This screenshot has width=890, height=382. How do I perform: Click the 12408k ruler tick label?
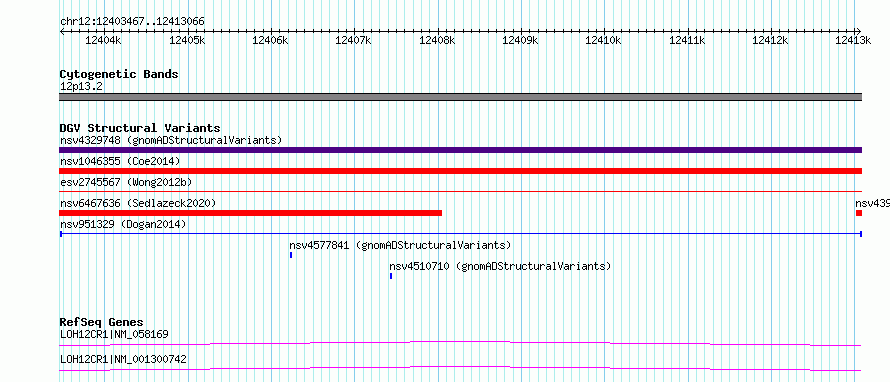(x=437, y=40)
